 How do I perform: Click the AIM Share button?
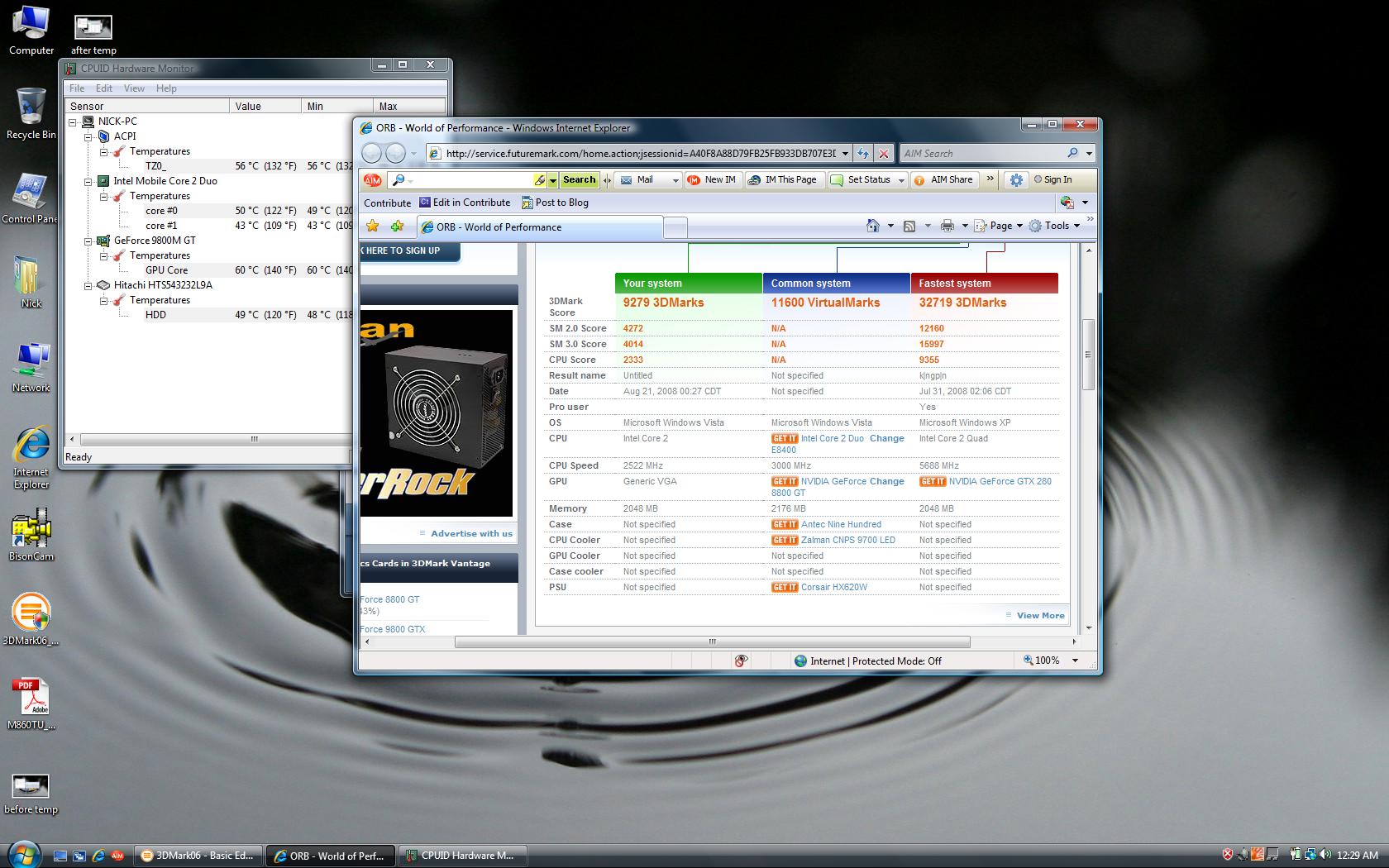[943, 179]
